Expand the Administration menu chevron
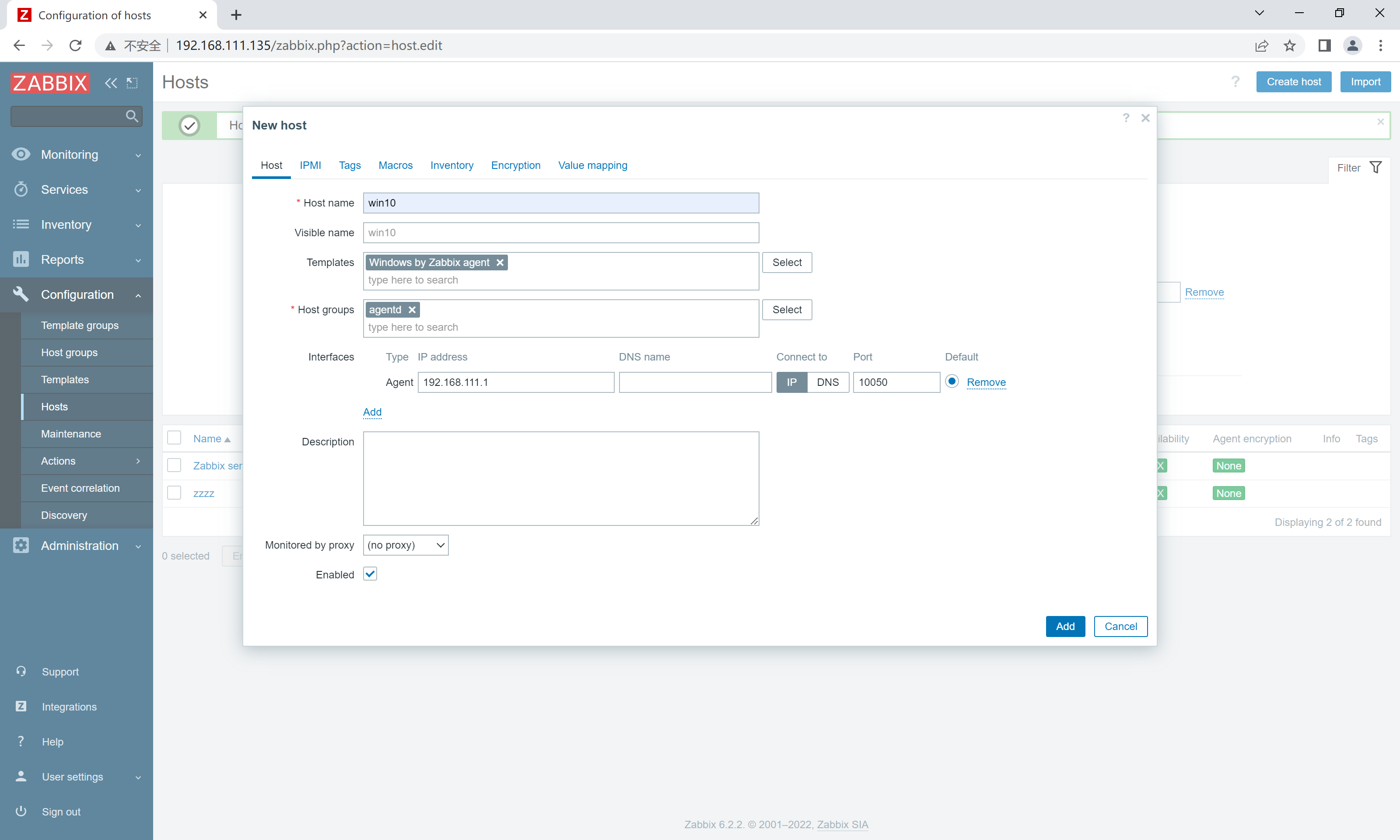This screenshot has height=840, width=1400. (x=138, y=546)
